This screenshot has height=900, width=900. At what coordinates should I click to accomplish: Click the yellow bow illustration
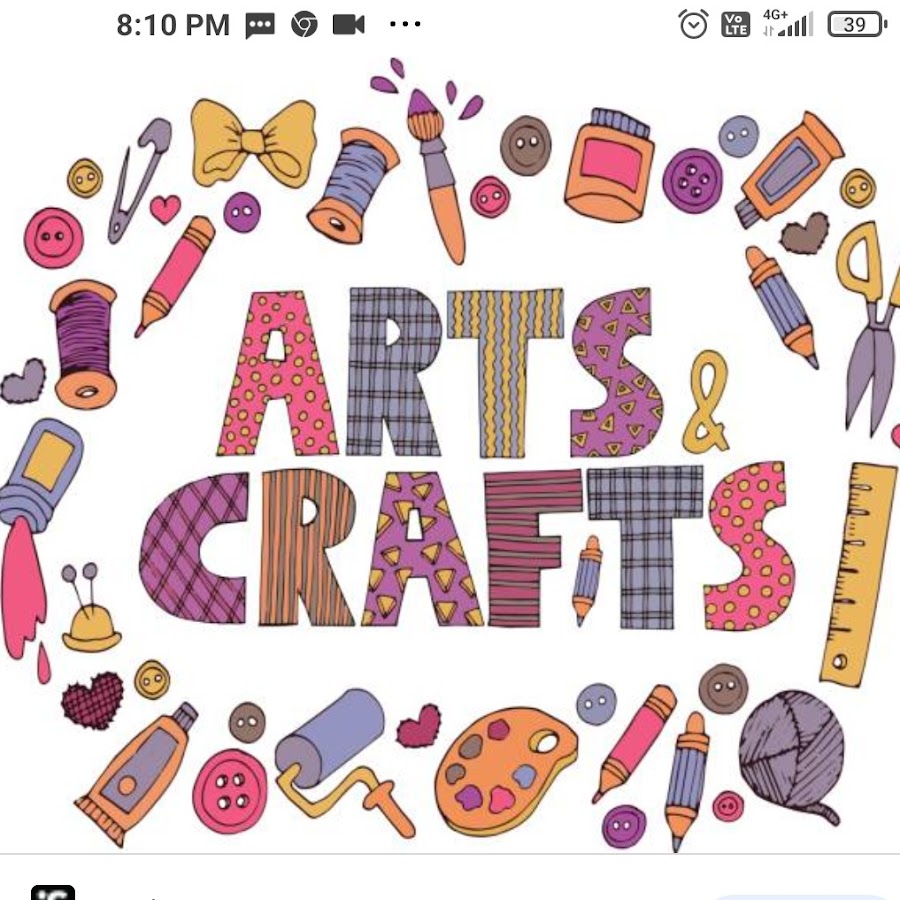253,143
